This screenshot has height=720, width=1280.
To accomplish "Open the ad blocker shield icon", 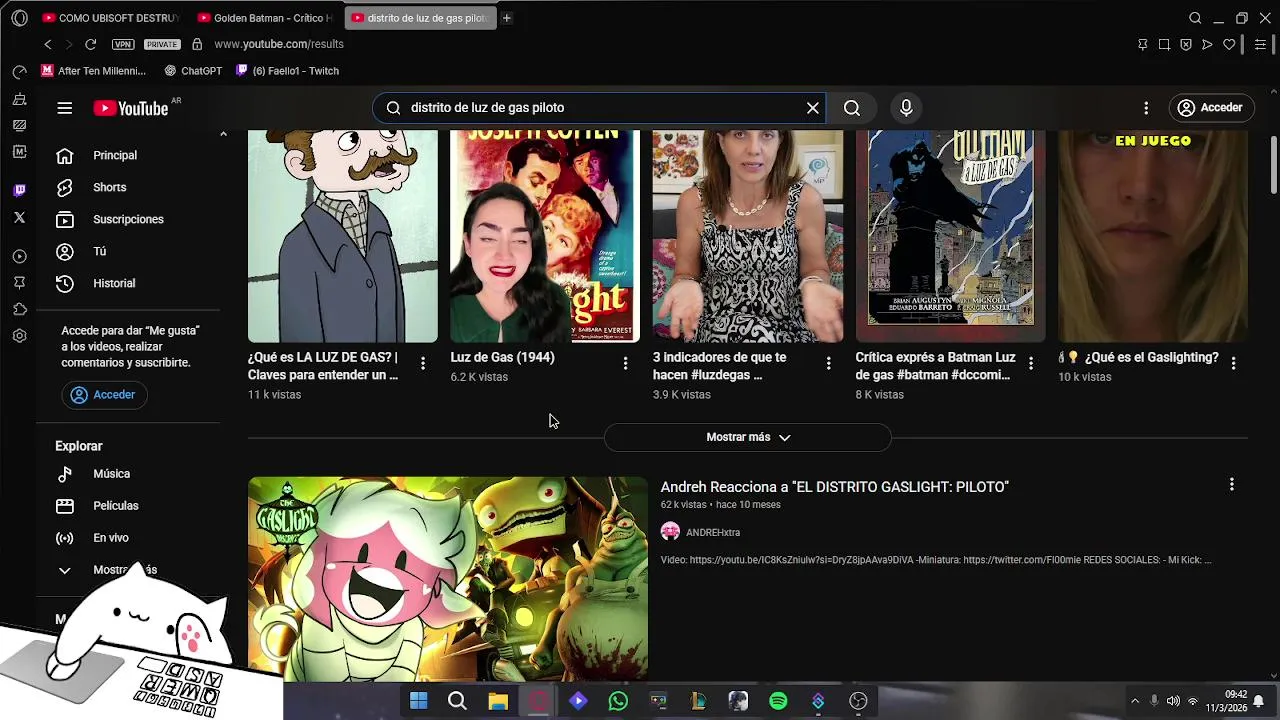I will (x=1186, y=44).
